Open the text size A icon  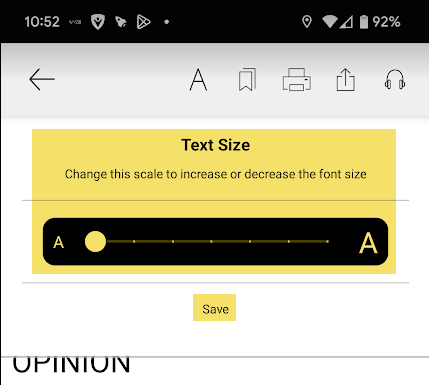(198, 80)
